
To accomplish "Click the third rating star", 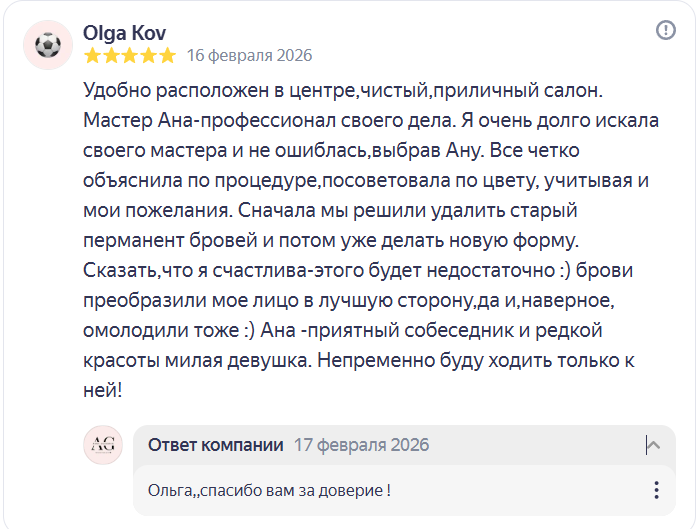I will coord(130,55).
